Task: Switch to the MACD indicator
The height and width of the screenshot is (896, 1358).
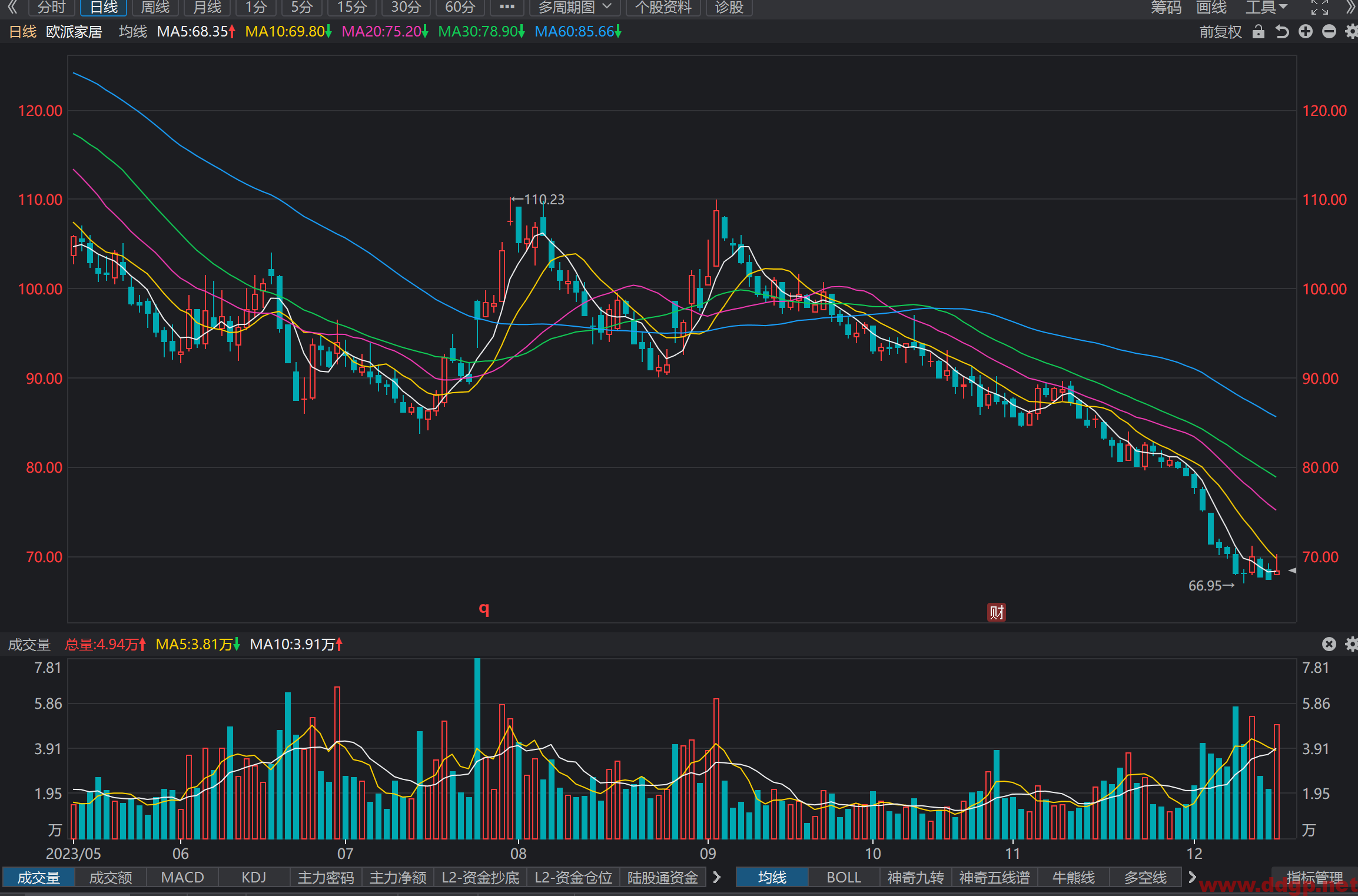Action: point(182,877)
